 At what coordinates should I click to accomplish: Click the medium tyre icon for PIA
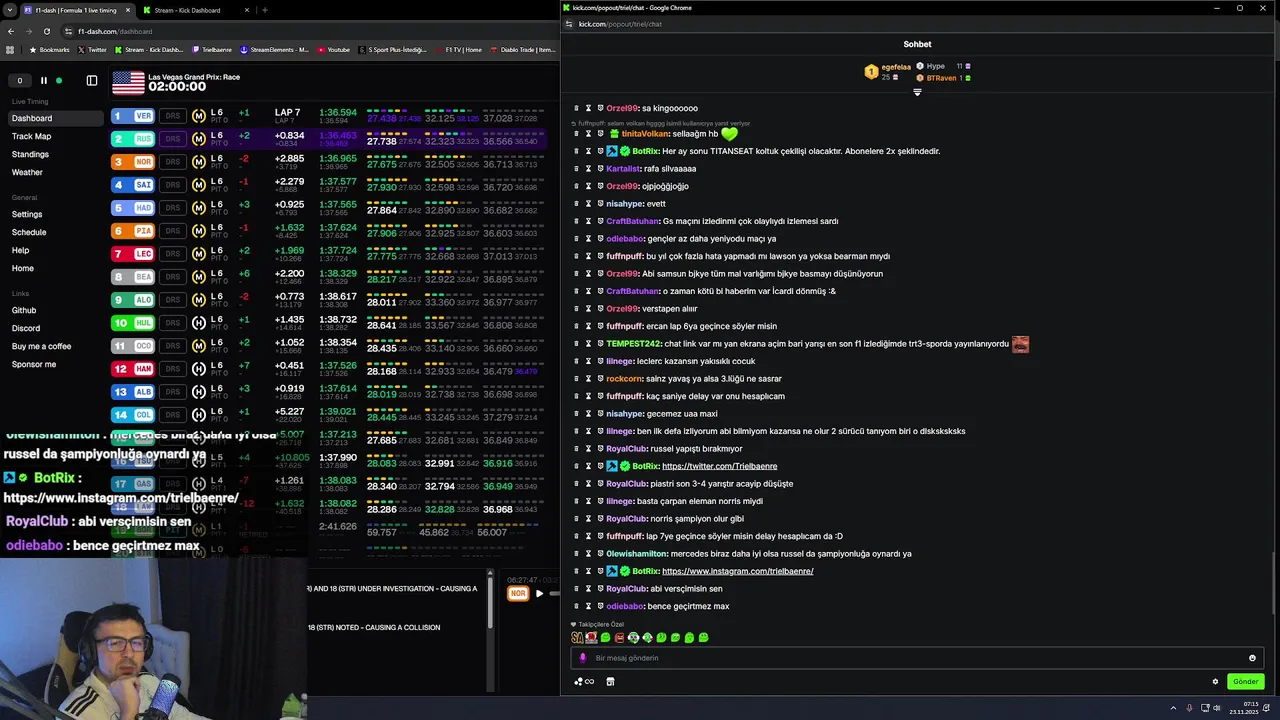199,230
